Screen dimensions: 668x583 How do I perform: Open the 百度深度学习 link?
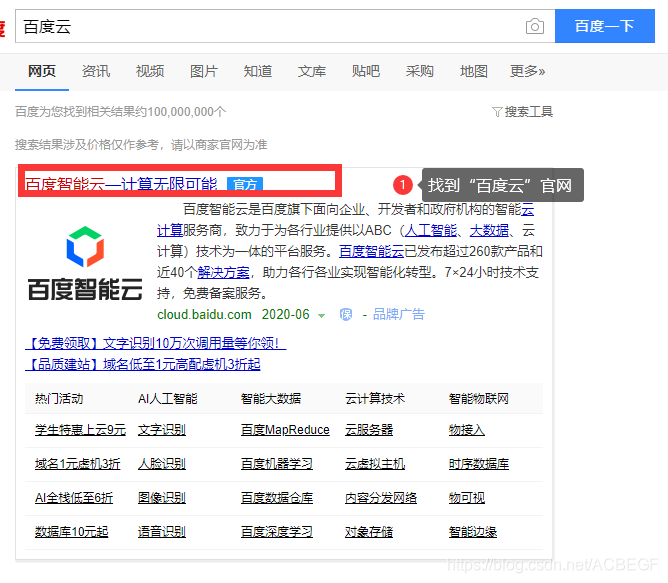tap(277, 532)
